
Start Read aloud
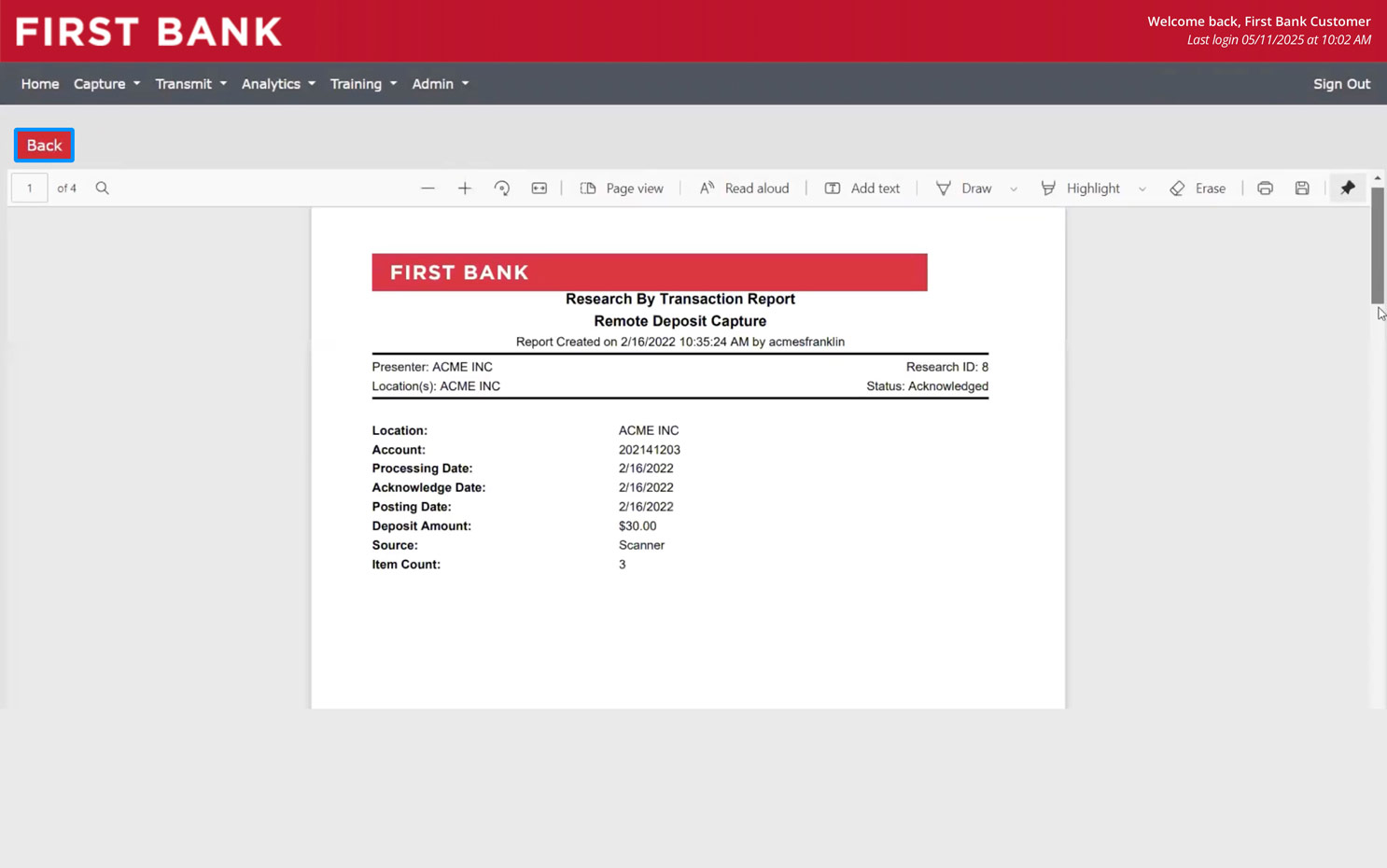click(x=744, y=189)
